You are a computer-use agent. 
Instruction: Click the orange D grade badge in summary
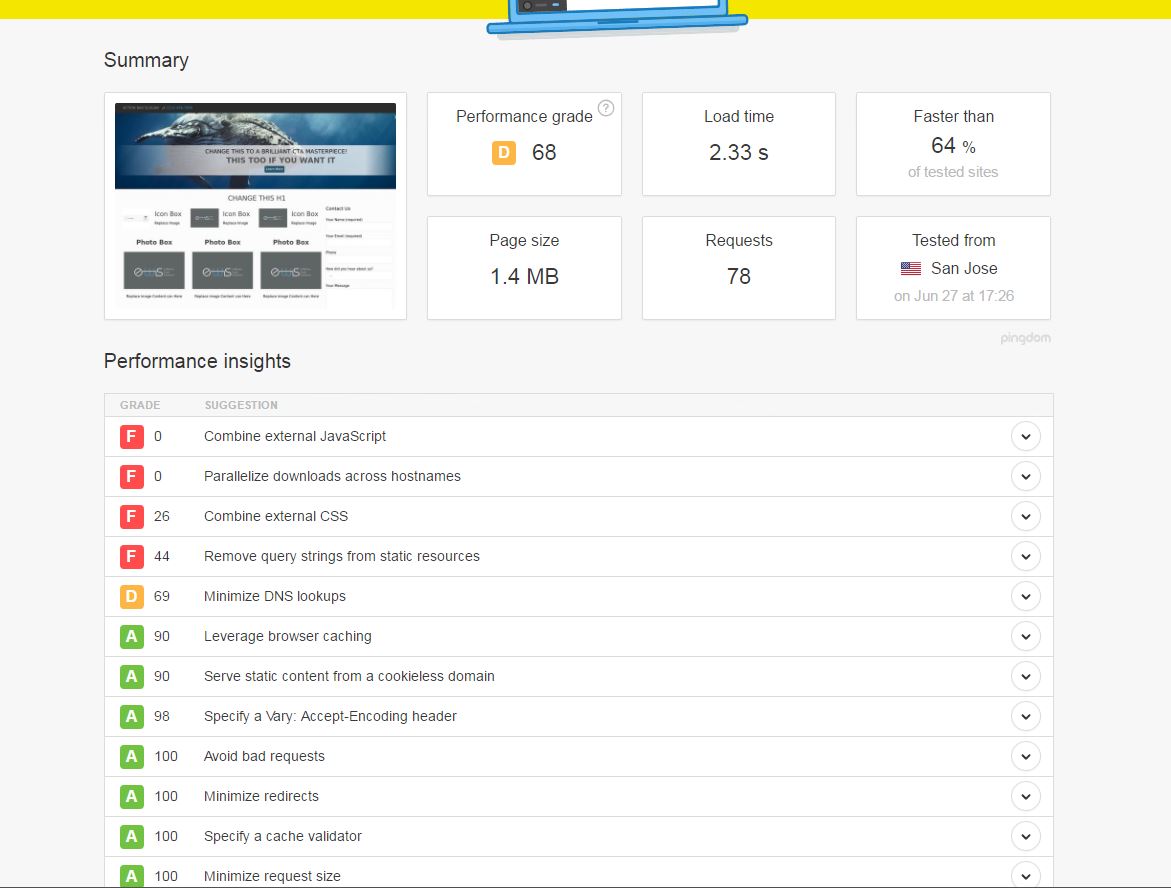[504, 152]
